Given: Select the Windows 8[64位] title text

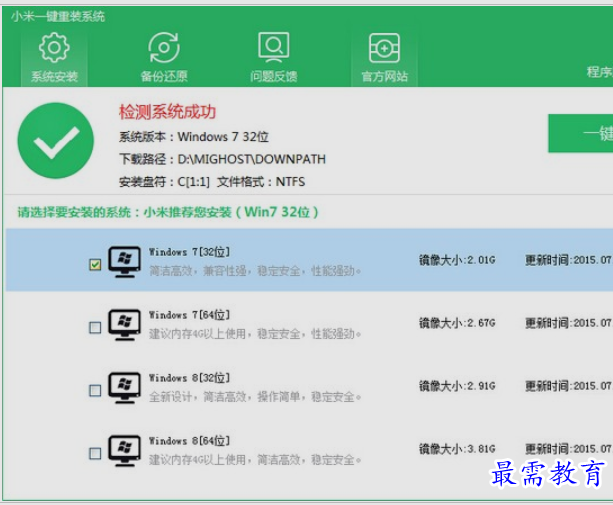Looking at the screenshot, I should coord(189,441).
